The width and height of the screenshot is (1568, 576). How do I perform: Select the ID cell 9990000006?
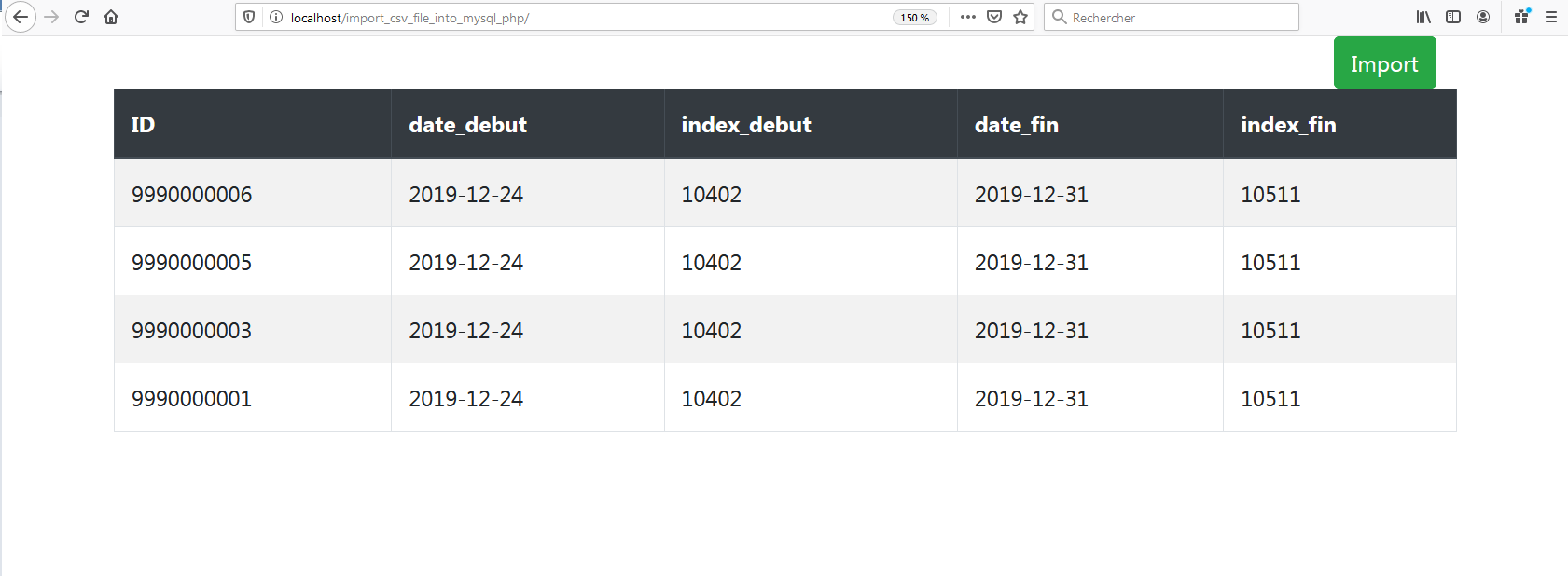coord(192,195)
